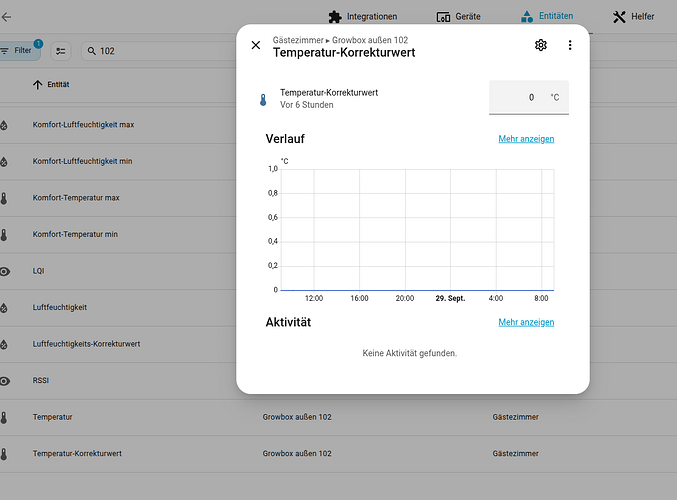Click Growbox außen 102 in Temperatur-Korrekturwert row

[x=297, y=454]
